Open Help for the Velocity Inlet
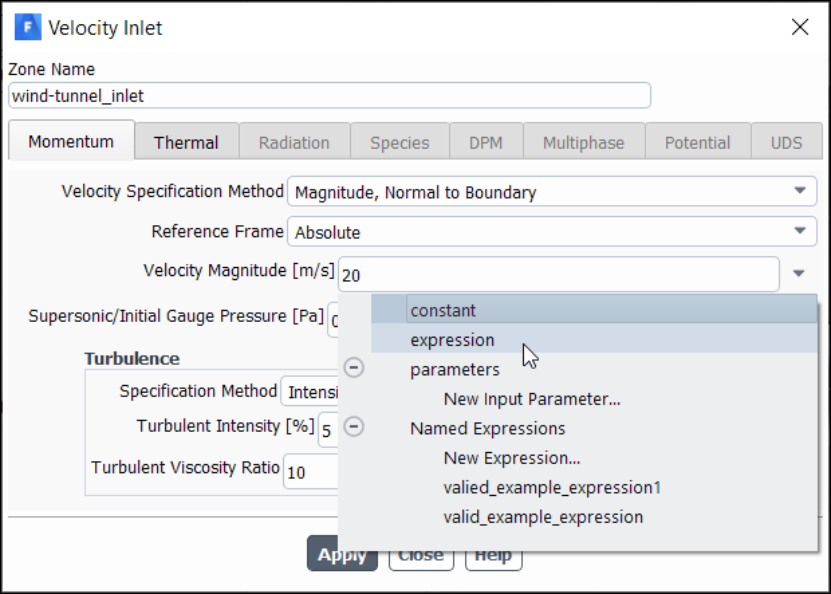The image size is (831, 594). (x=493, y=554)
